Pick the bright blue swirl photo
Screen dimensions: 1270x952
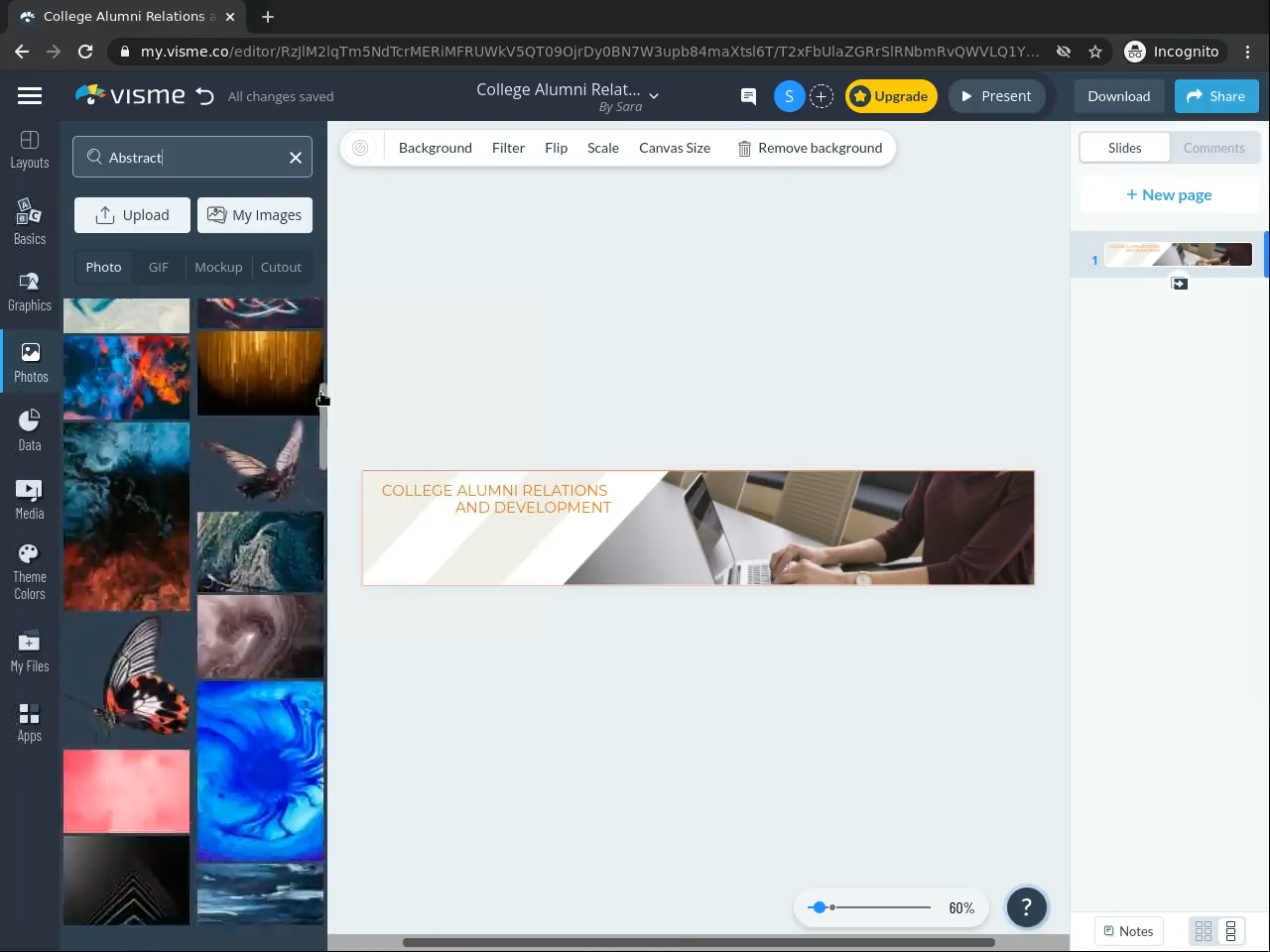click(260, 771)
